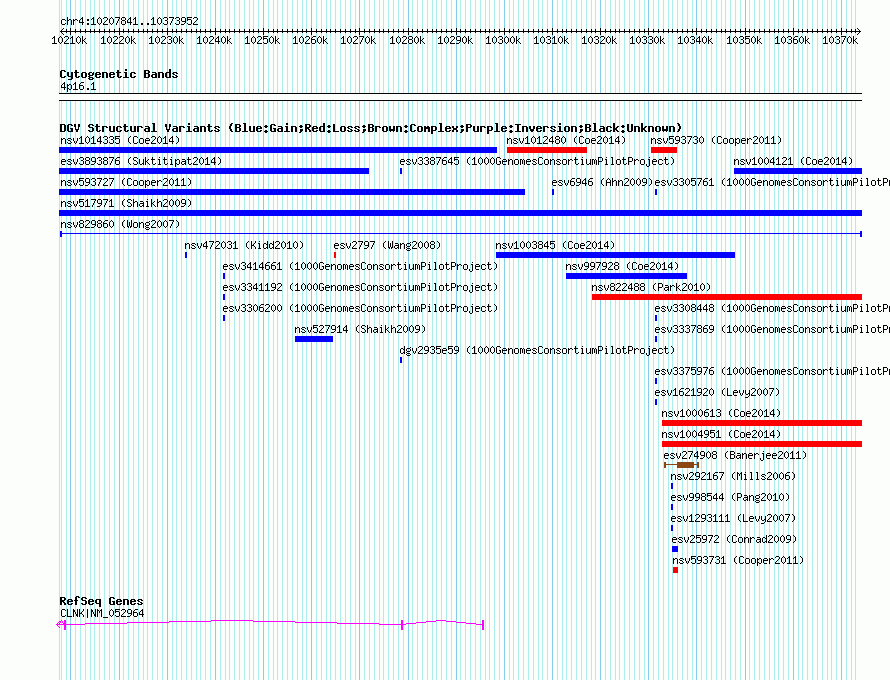This screenshot has width=890, height=680.
Task: Open the esv1293111 (Levy2007) label
Action: (733, 518)
